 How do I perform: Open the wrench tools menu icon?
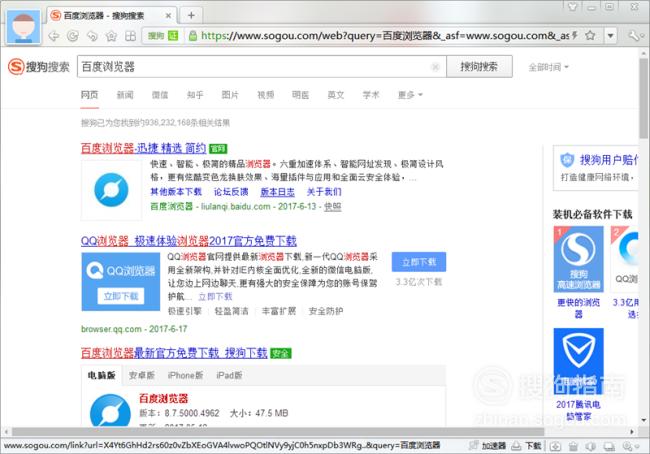tap(634, 36)
